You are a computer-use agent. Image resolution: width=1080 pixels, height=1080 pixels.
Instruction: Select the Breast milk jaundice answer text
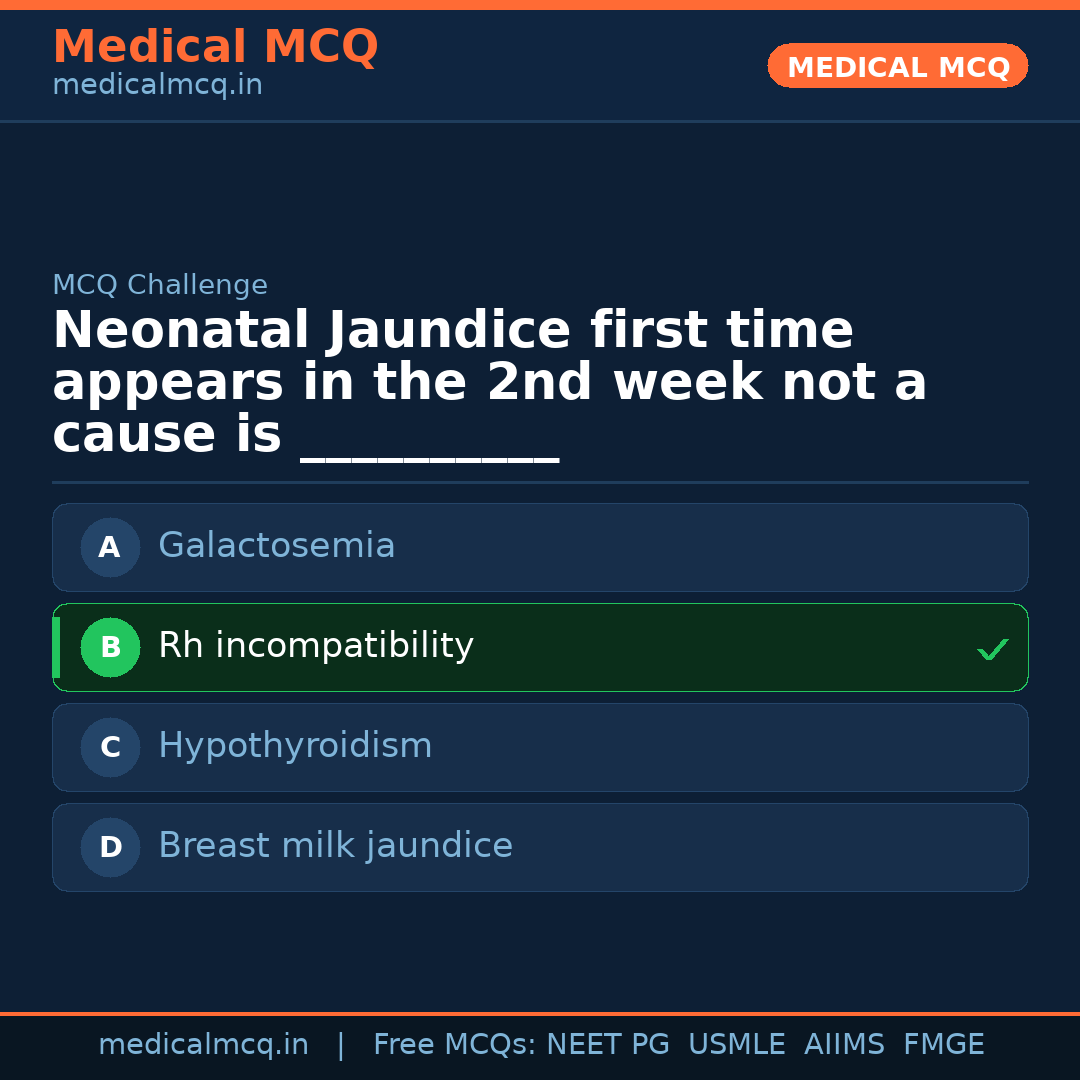(335, 846)
